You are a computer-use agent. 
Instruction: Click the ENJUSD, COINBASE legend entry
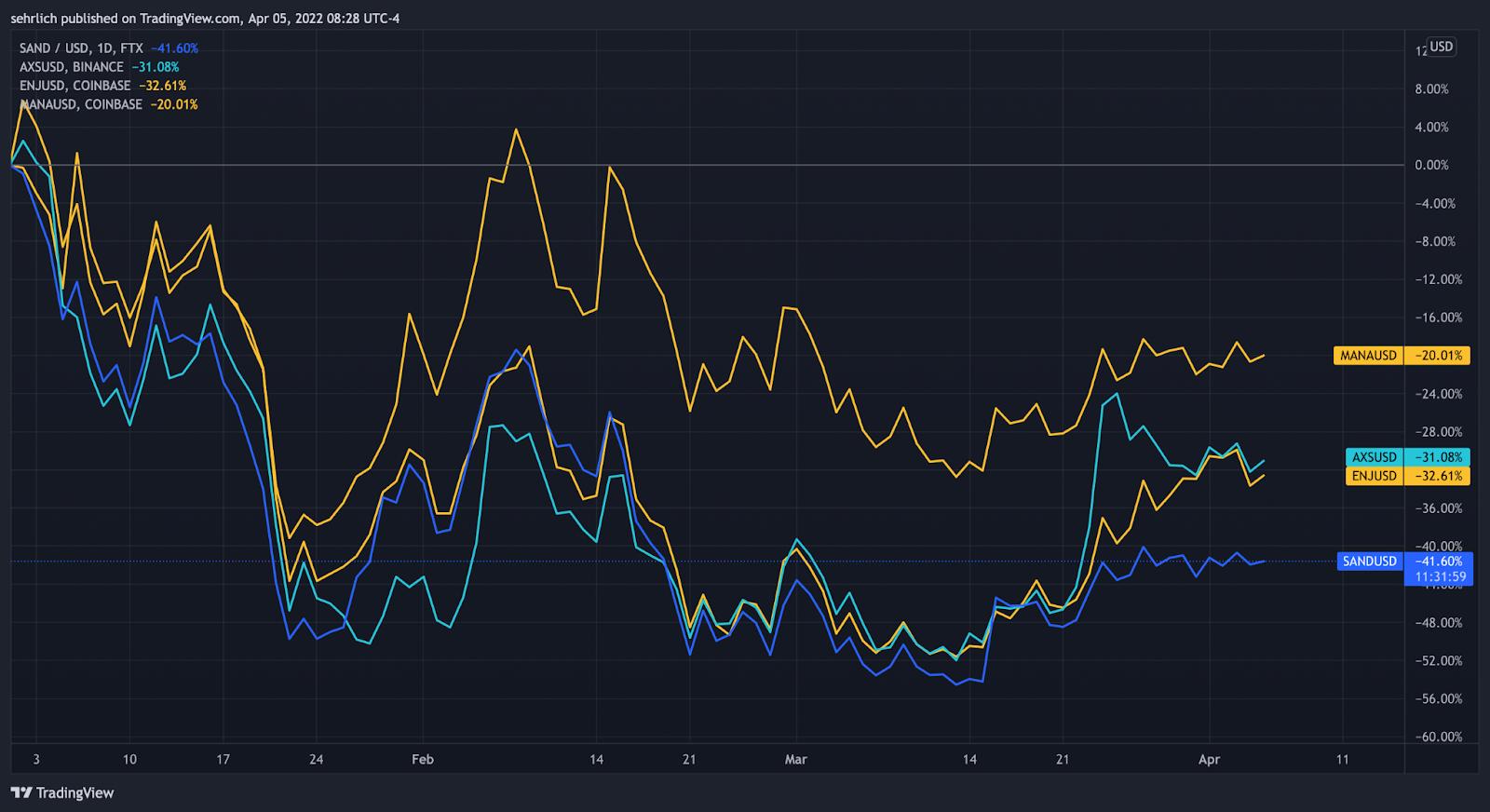point(74,86)
